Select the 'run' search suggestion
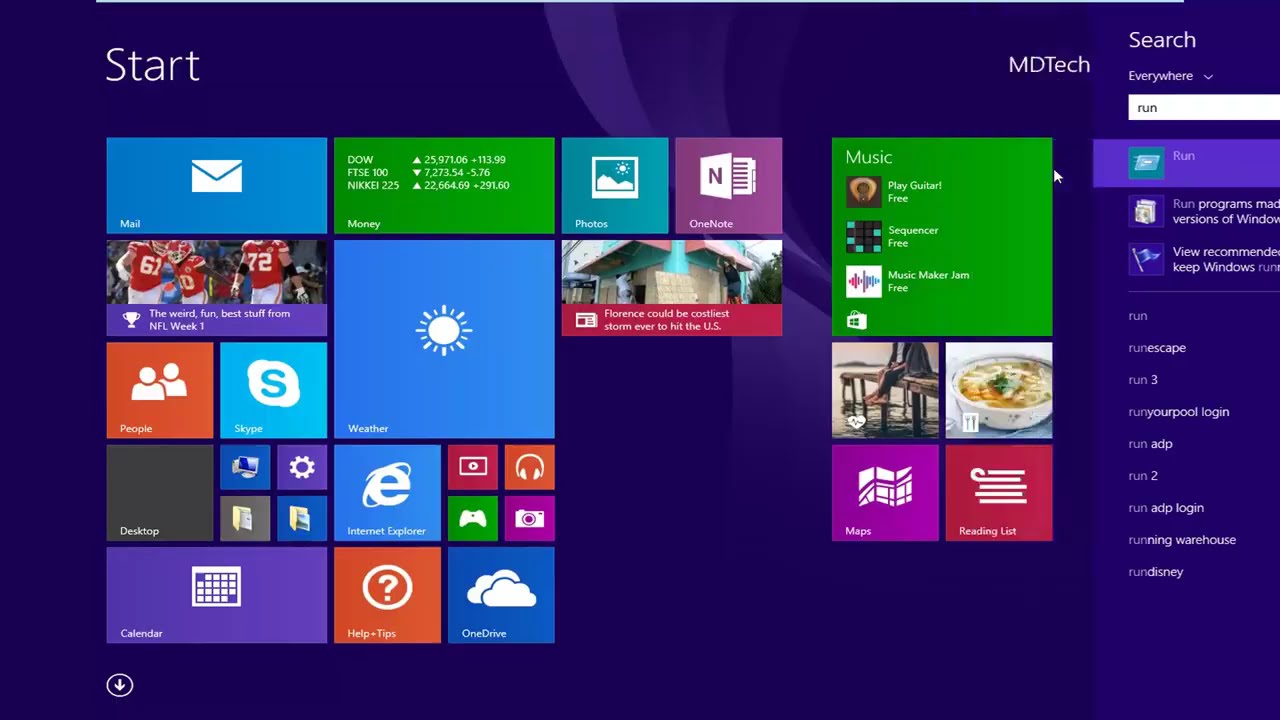 [1138, 316]
